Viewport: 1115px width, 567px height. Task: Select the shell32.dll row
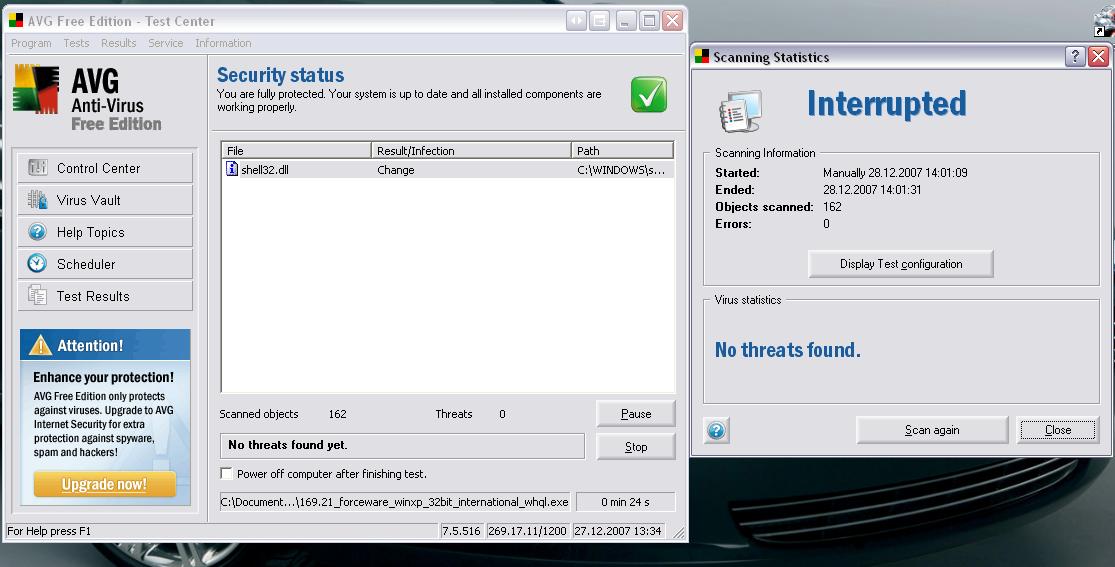pyautogui.click(x=448, y=169)
